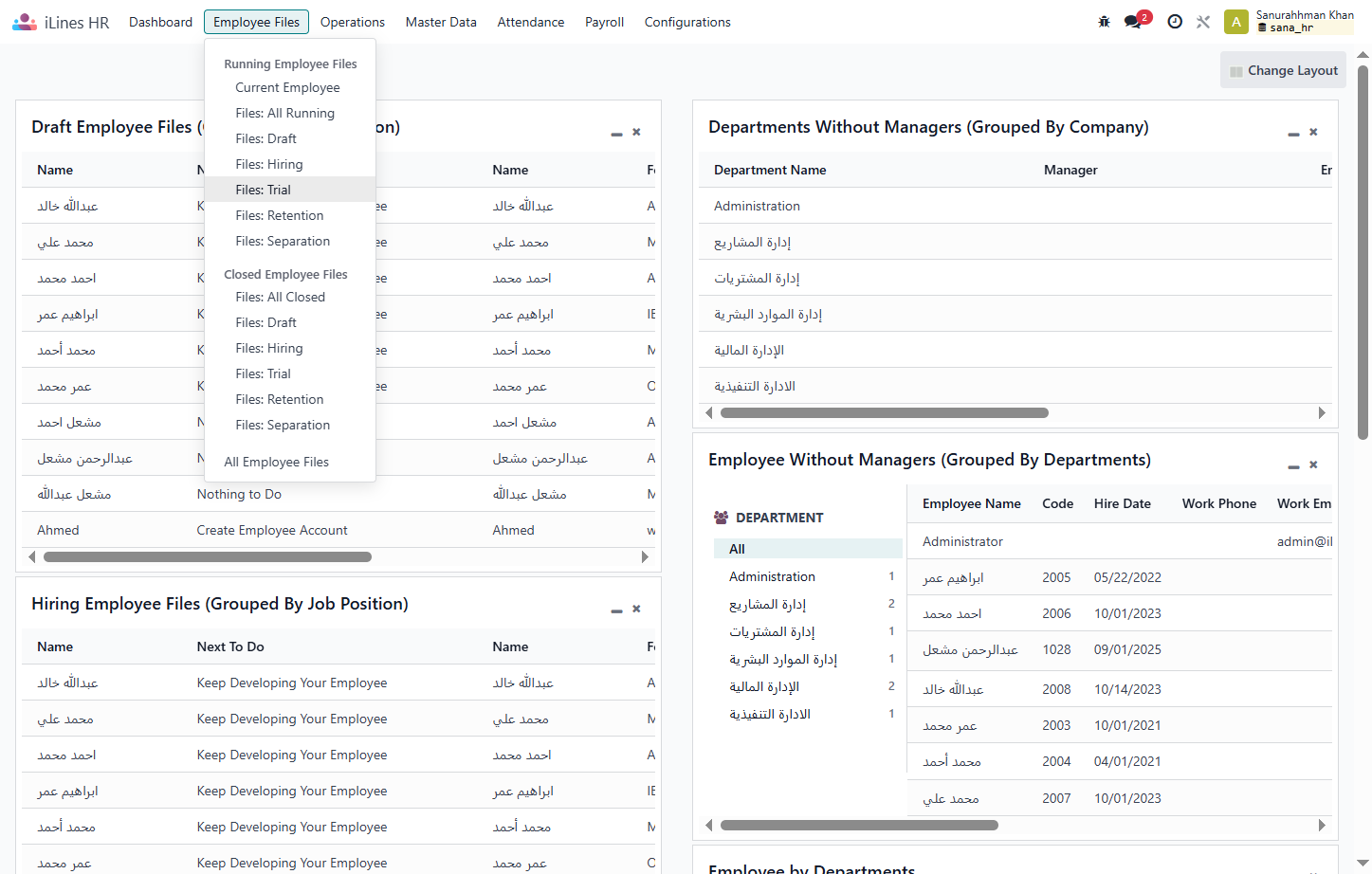1372x874 pixels.
Task: Open the conversations icon with badge 2
Action: coord(1133,22)
